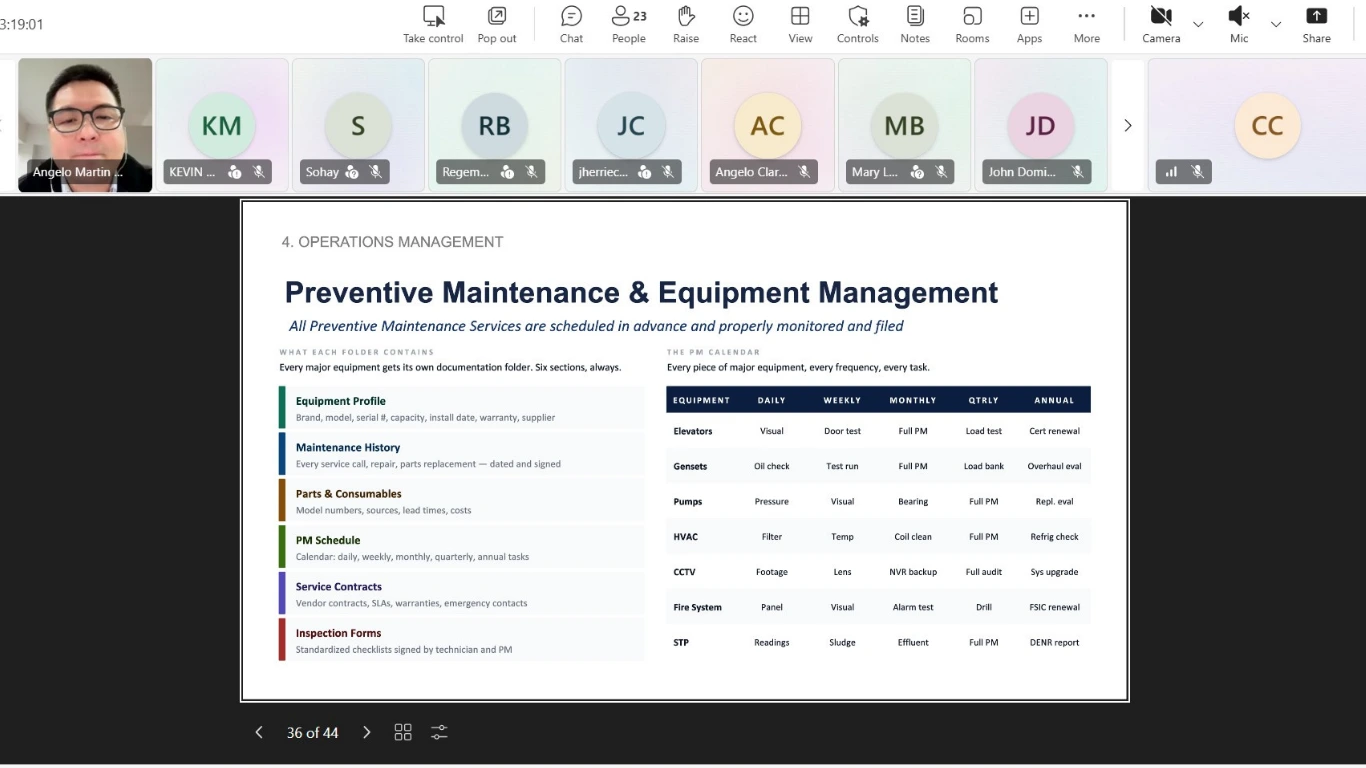
Task: Click Take control in meeting toolbar
Action: click(x=433, y=25)
